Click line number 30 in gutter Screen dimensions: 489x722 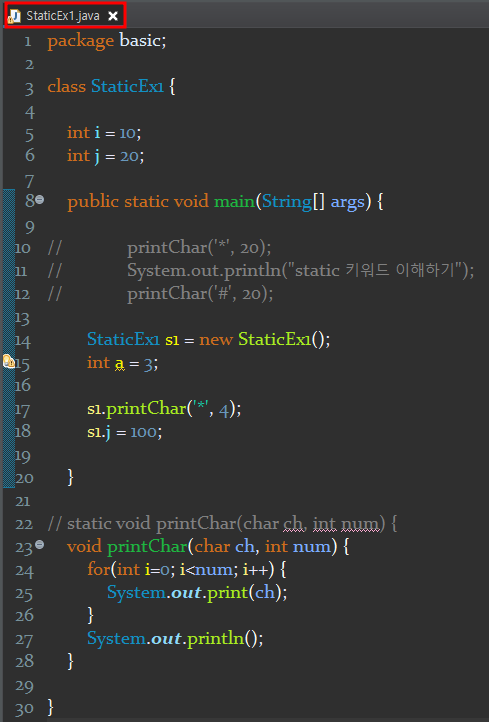click(24, 709)
